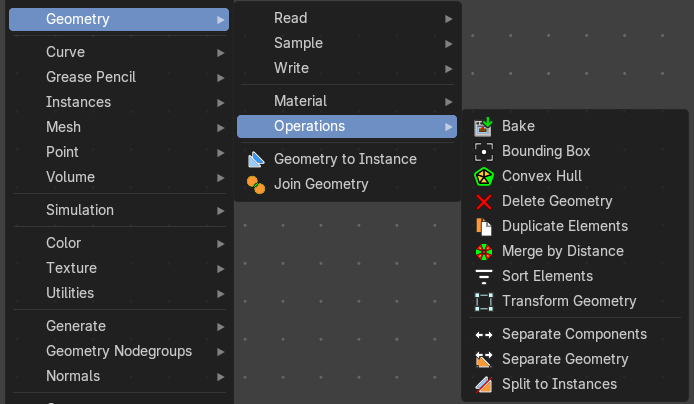
Task: Open the Generate submenu
Action: pyautogui.click(x=119, y=326)
